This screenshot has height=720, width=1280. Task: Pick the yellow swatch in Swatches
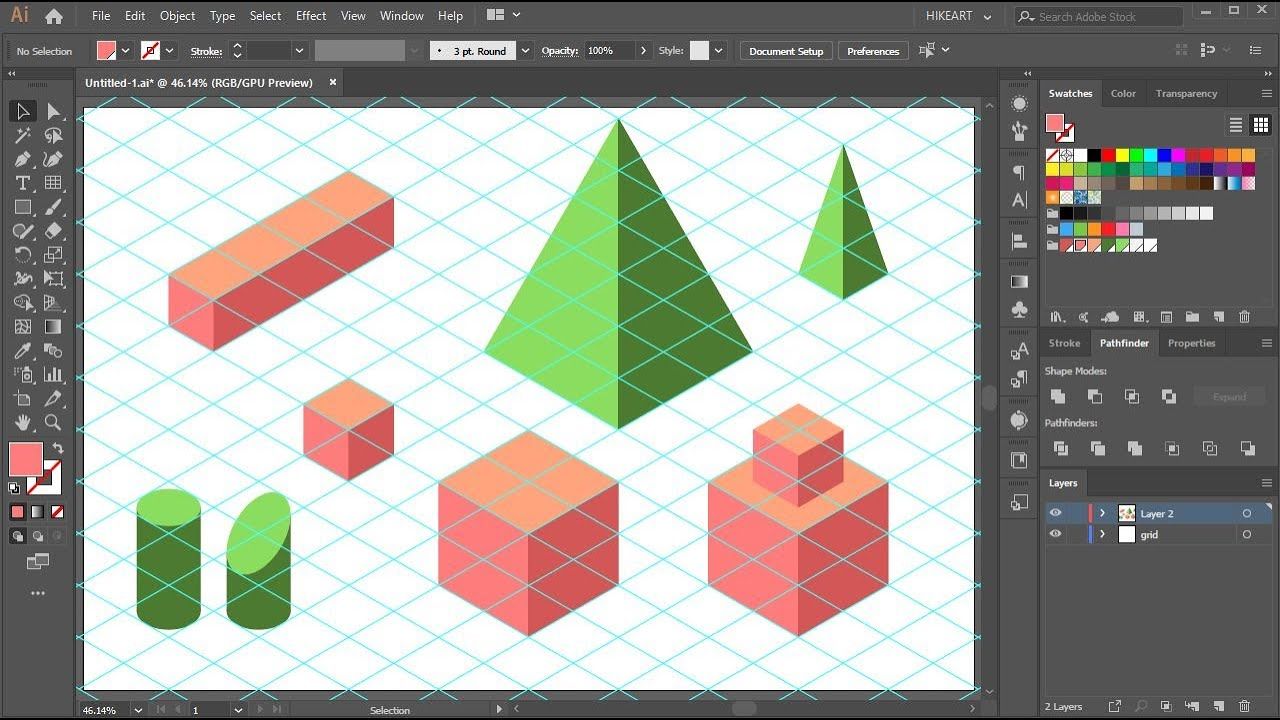pyautogui.click(x=1122, y=155)
